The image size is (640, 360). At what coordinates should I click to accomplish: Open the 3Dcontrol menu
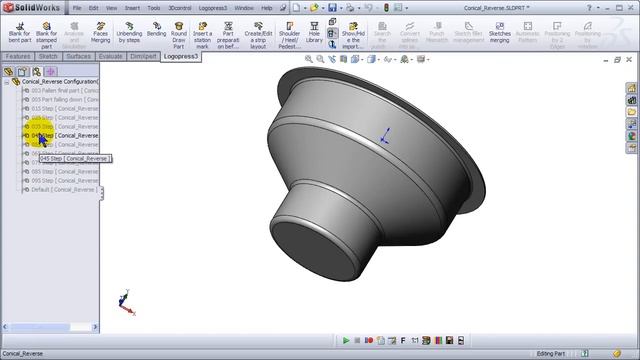(x=180, y=8)
